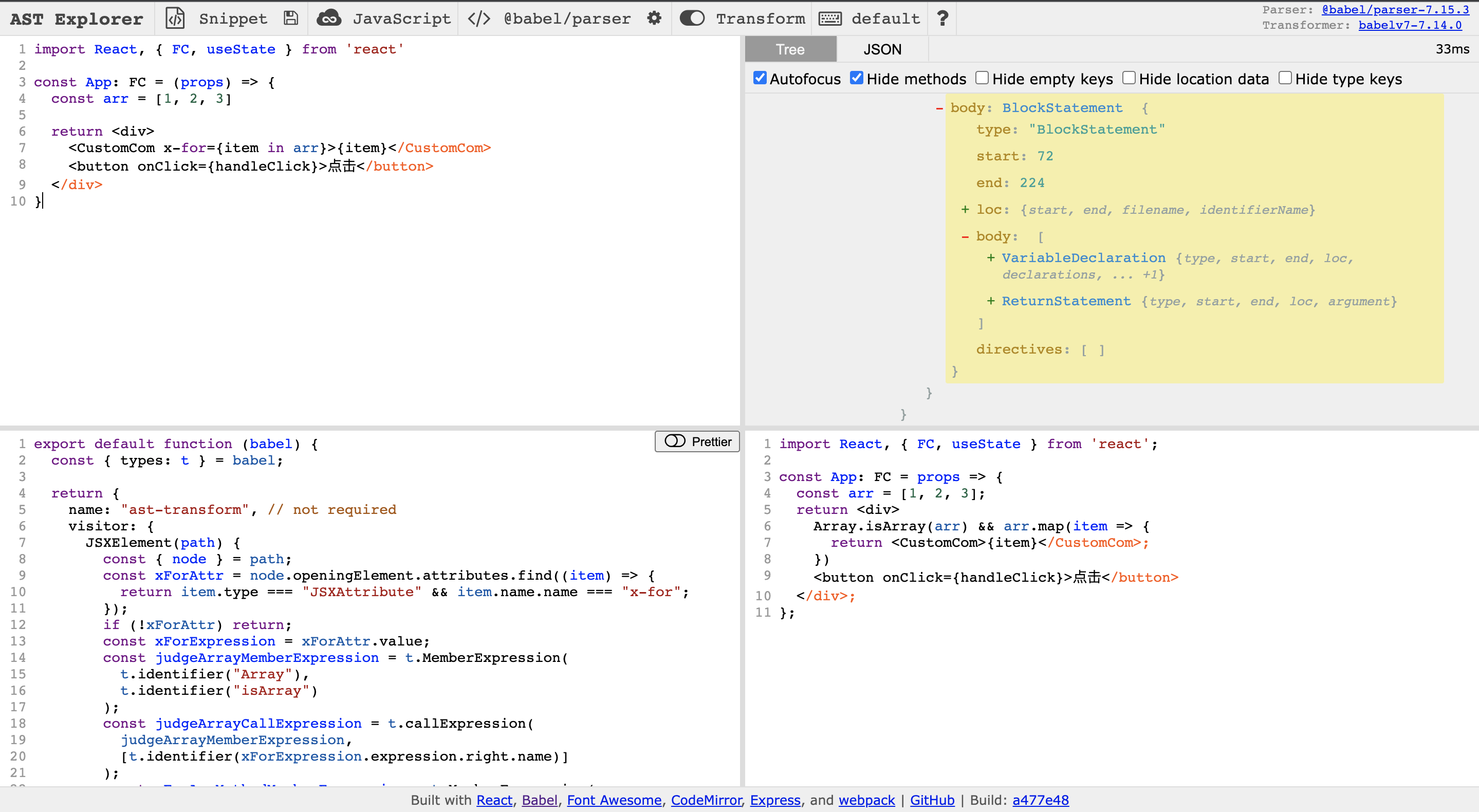Click the Snippet new file icon
Image resolution: width=1479 pixels, height=812 pixels.
(x=175, y=19)
